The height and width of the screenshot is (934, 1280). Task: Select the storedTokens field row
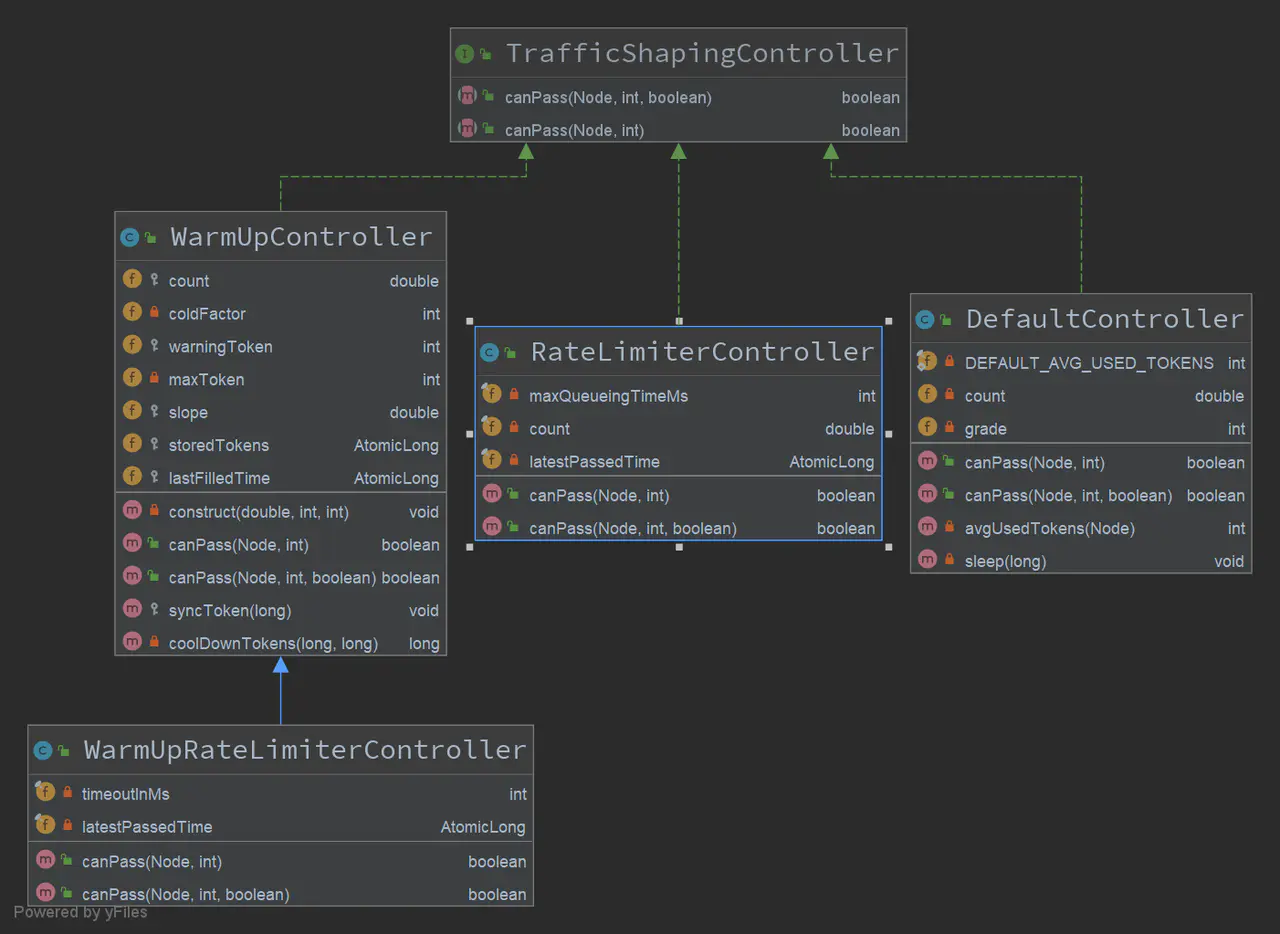click(x=281, y=445)
